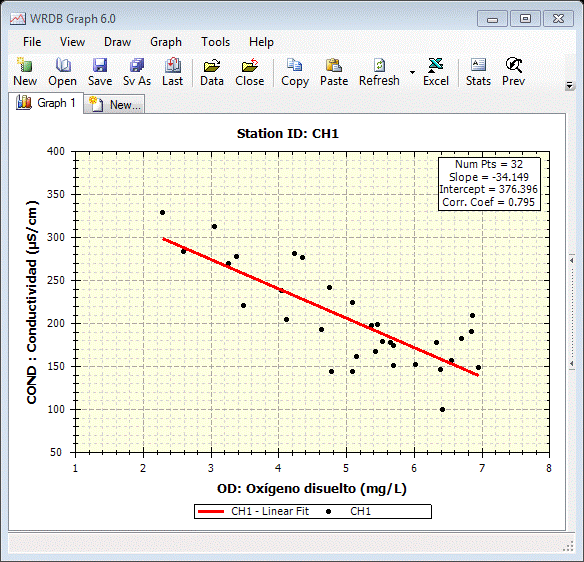The width and height of the screenshot is (584, 562).
Task: Save the graph using the Save icon
Action: [100, 72]
